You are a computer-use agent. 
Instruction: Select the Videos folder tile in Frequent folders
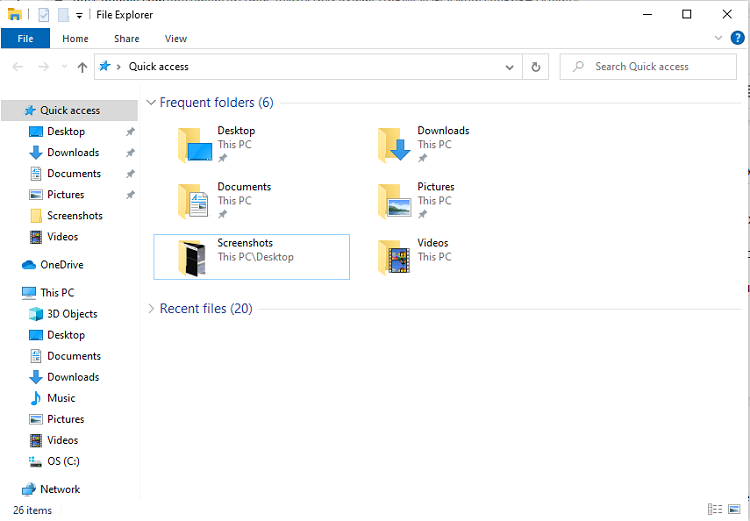tap(452, 257)
